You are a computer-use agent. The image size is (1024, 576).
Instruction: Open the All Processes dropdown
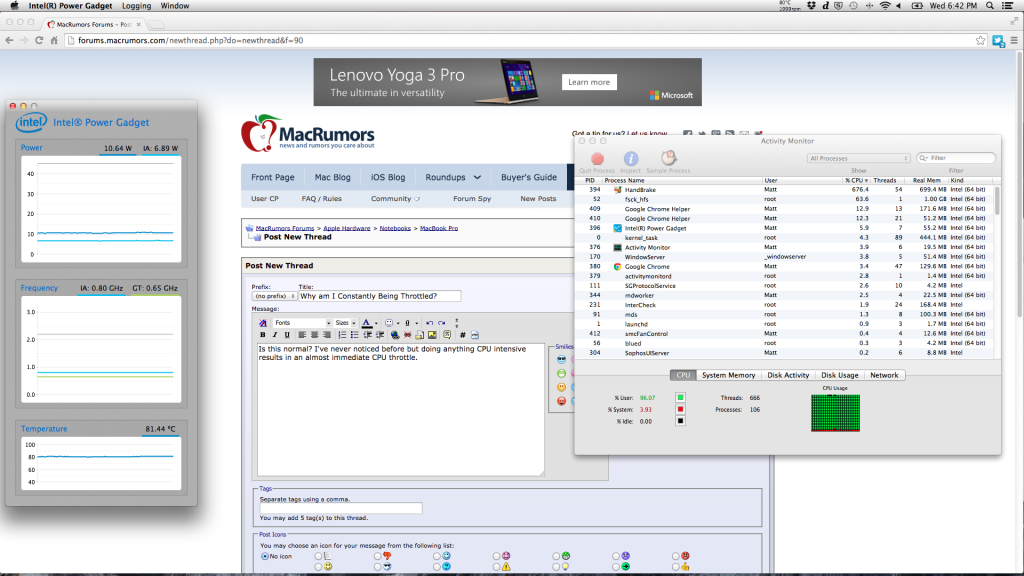pyautogui.click(x=858, y=158)
